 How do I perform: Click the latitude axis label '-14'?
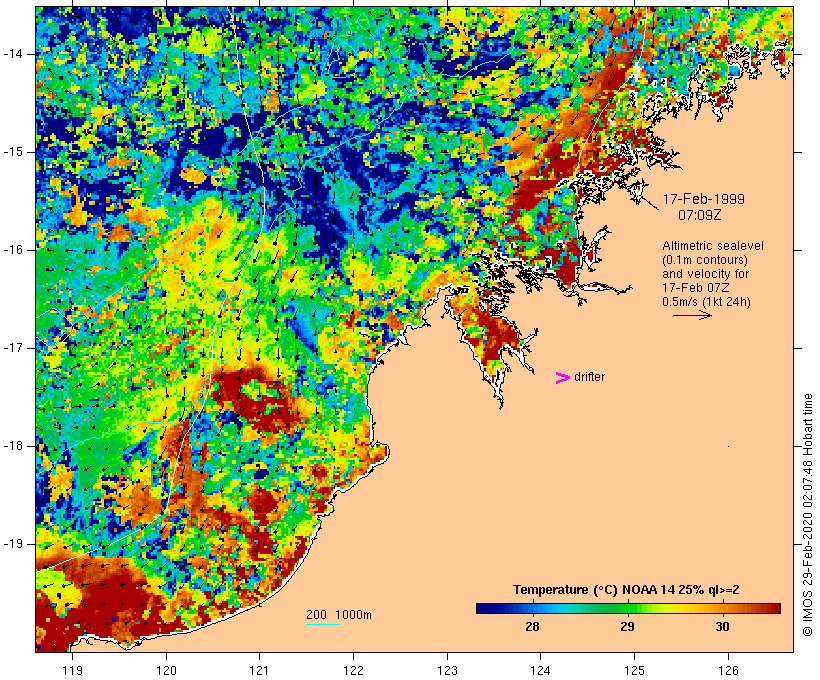[x=13, y=54]
